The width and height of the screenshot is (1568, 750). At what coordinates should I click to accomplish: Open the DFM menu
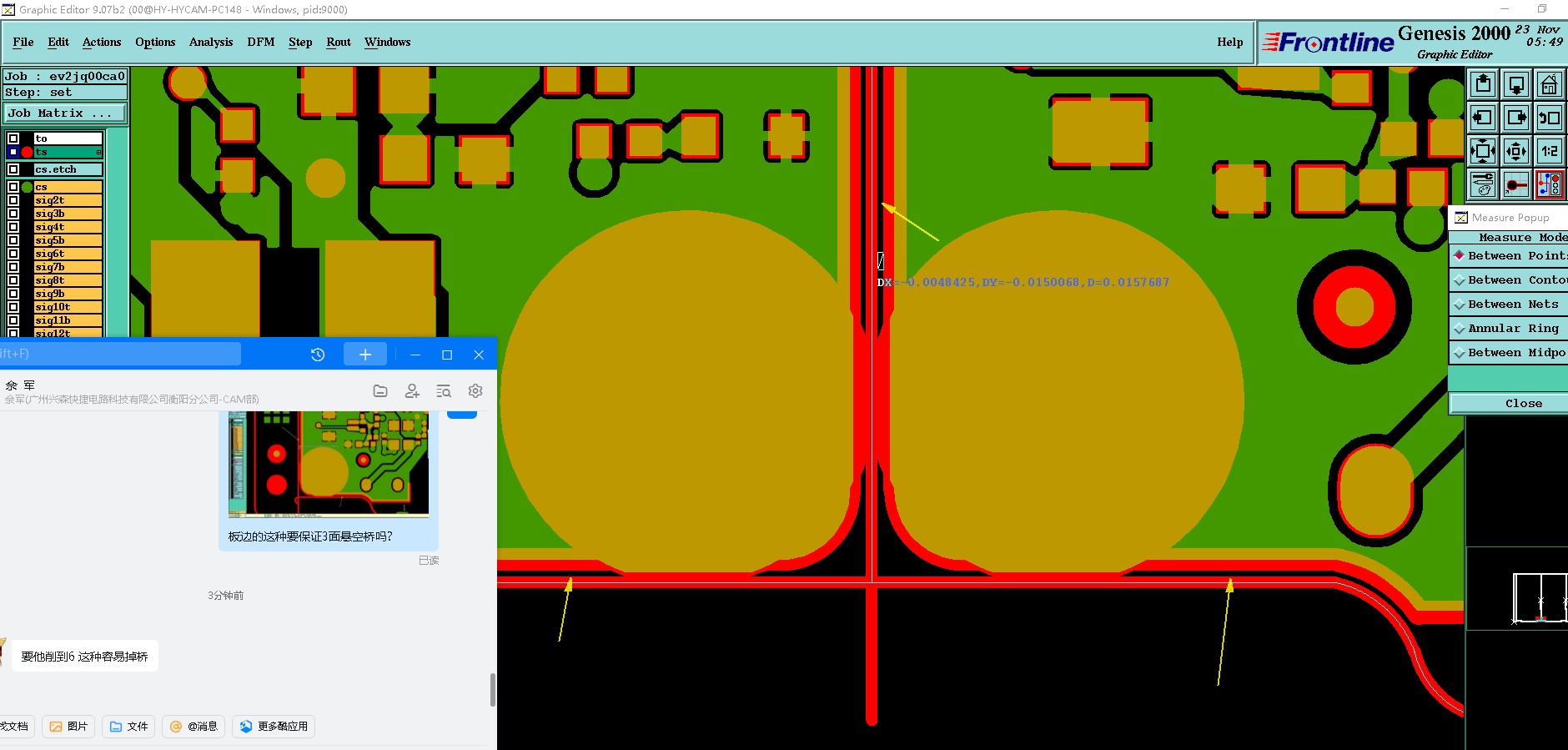click(x=261, y=42)
